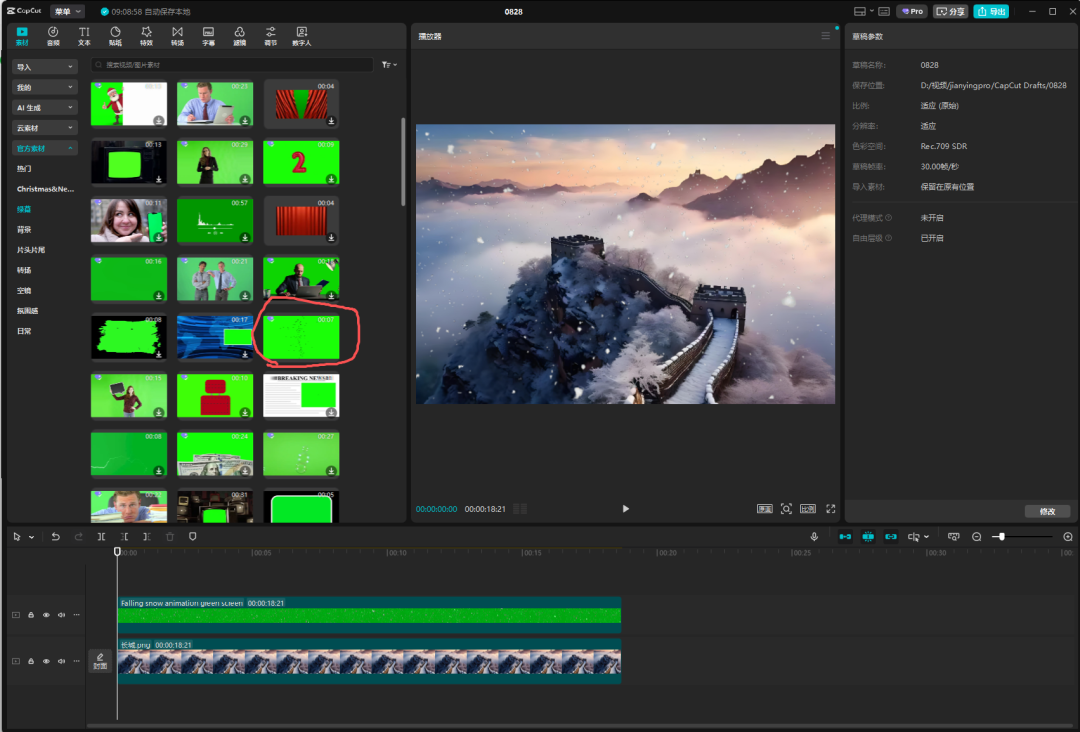Screen dimensions: 1080x732
Task: Expand the 云素材 category dropdown
Action: tap(45, 128)
